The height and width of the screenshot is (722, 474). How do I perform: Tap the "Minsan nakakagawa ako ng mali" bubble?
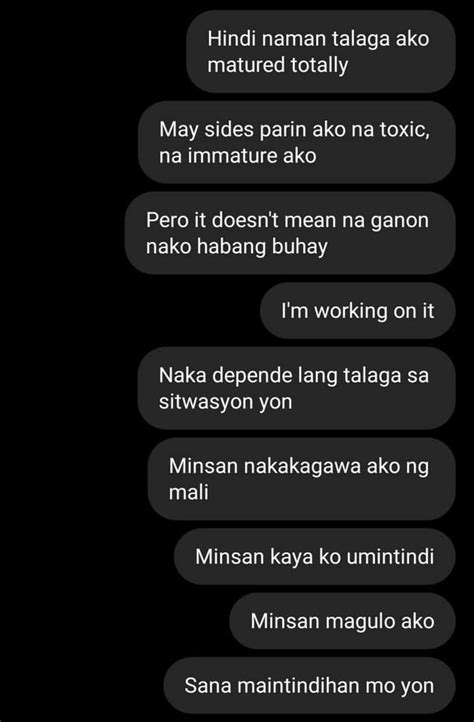point(302,479)
